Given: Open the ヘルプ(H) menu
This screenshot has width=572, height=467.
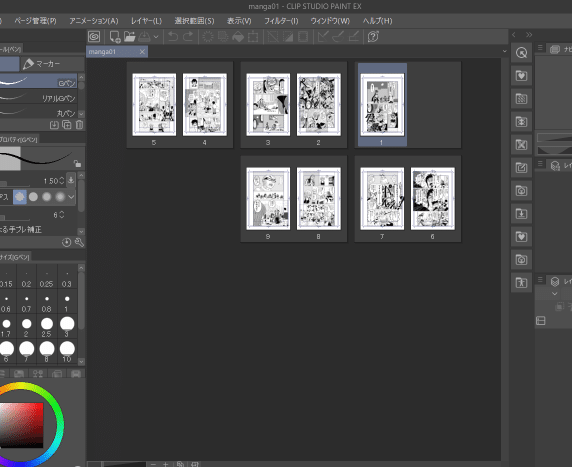Looking at the screenshot, I should point(378,21).
